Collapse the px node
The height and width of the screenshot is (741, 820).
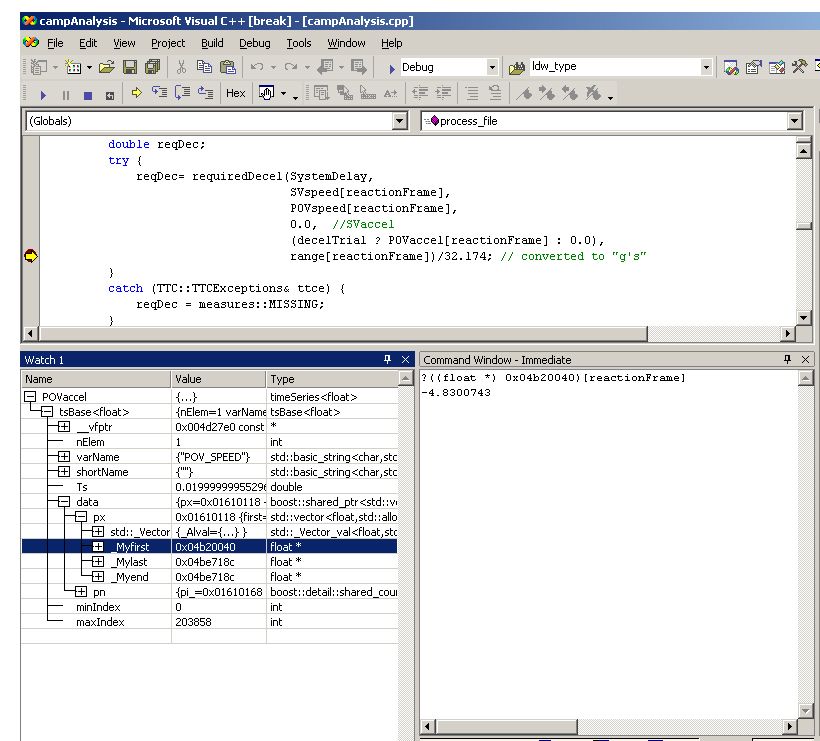81,517
